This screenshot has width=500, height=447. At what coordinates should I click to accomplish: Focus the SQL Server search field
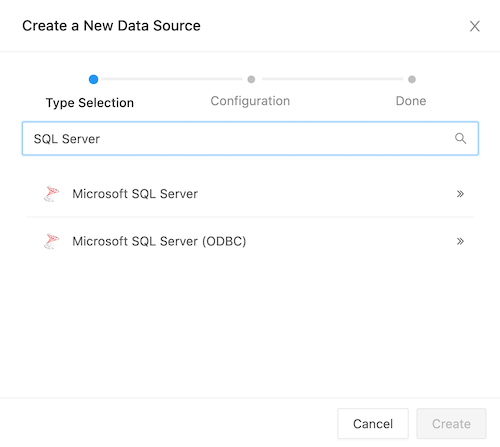(250, 138)
